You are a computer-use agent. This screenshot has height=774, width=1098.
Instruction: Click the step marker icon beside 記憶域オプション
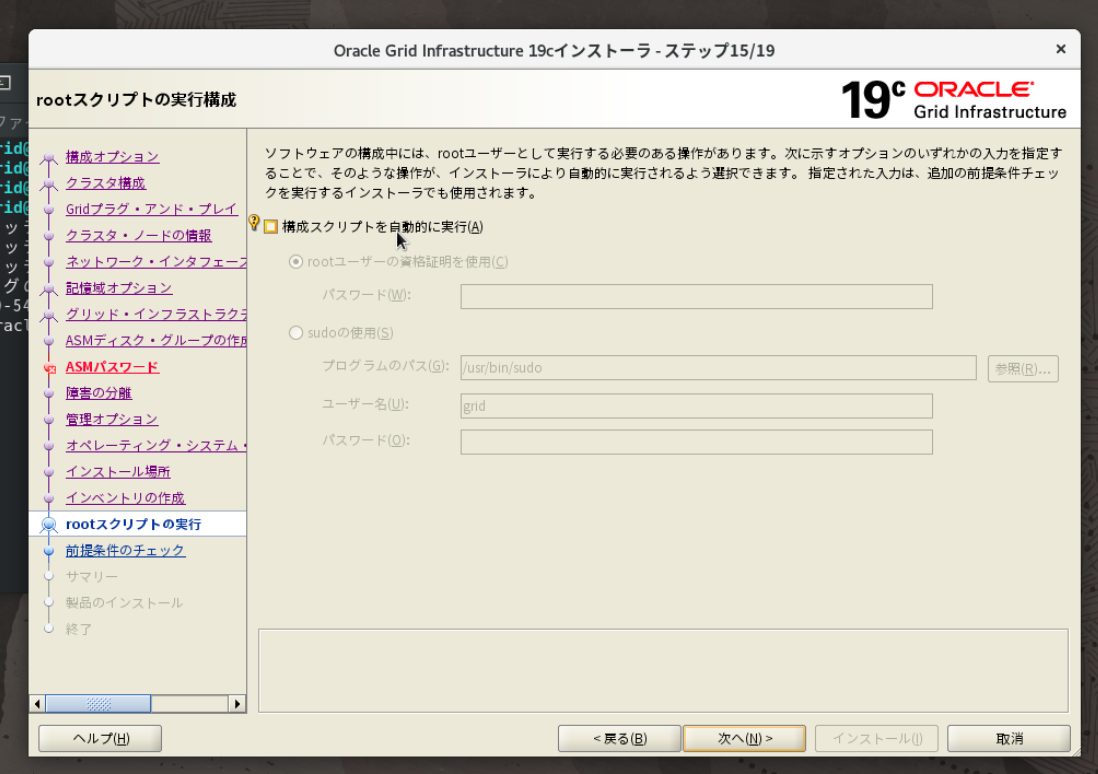[49, 289]
